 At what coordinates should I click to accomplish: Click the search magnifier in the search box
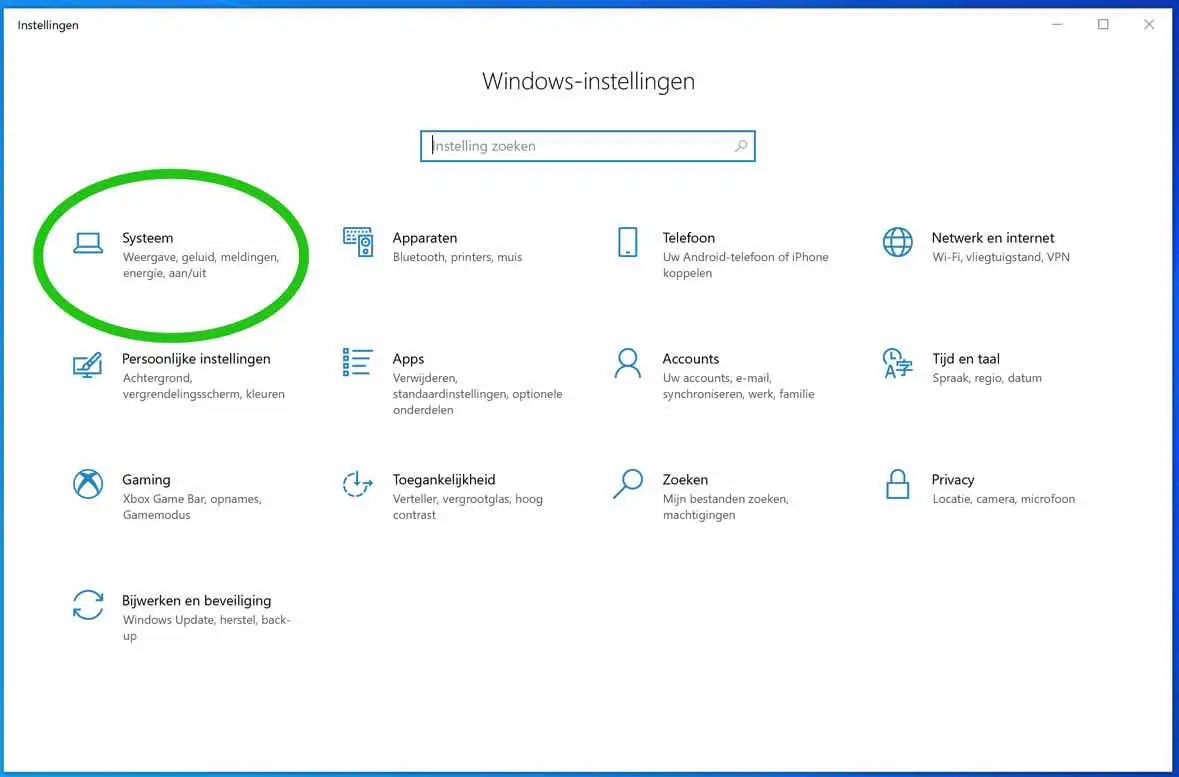pyautogui.click(x=741, y=146)
